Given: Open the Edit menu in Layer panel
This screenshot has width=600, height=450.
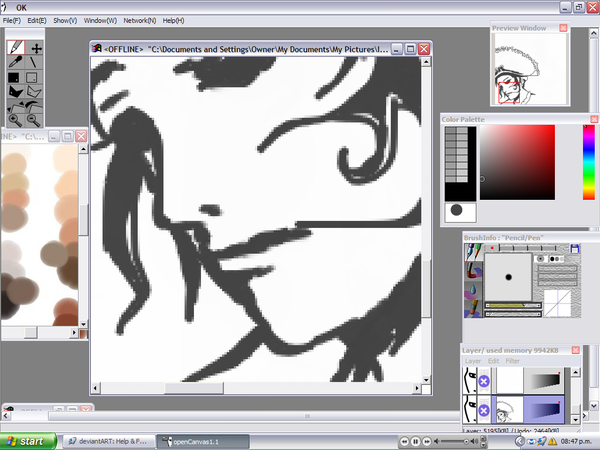Looking at the screenshot, I should click(493, 361).
